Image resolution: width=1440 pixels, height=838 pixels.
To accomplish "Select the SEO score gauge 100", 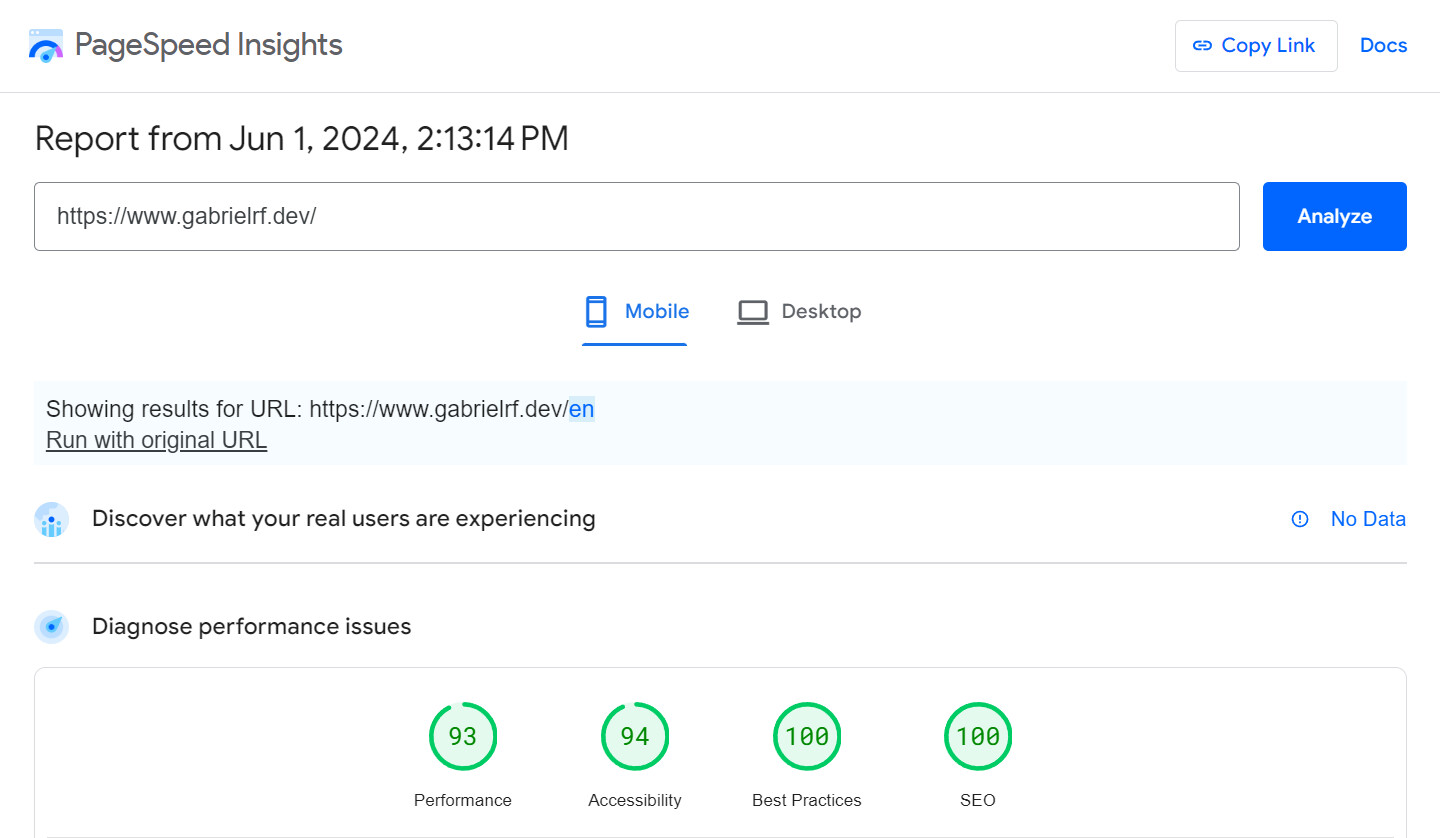I will click(x=978, y=737).
